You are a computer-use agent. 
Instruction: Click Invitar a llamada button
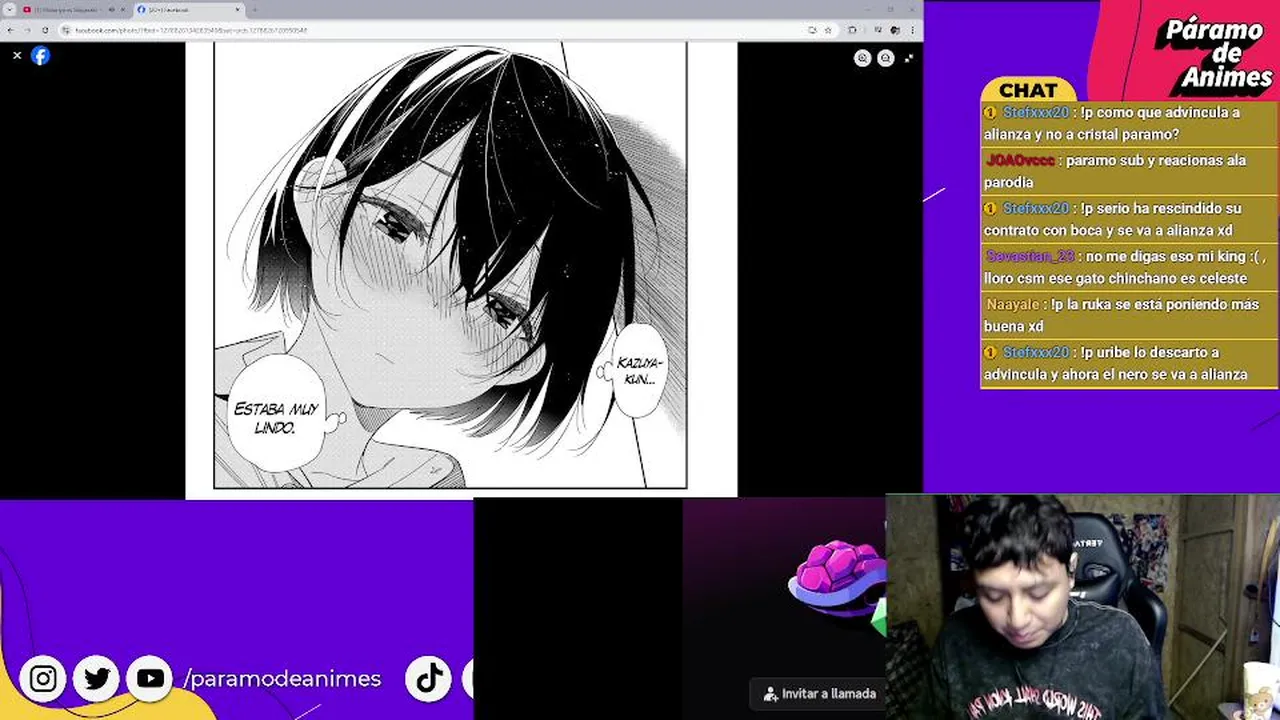click(819, 693)
